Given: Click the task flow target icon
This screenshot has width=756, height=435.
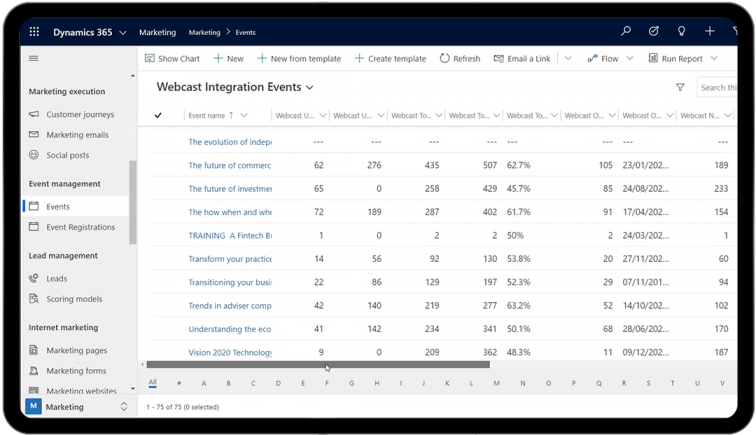Looking at the screenshot, I should [654, 32].
